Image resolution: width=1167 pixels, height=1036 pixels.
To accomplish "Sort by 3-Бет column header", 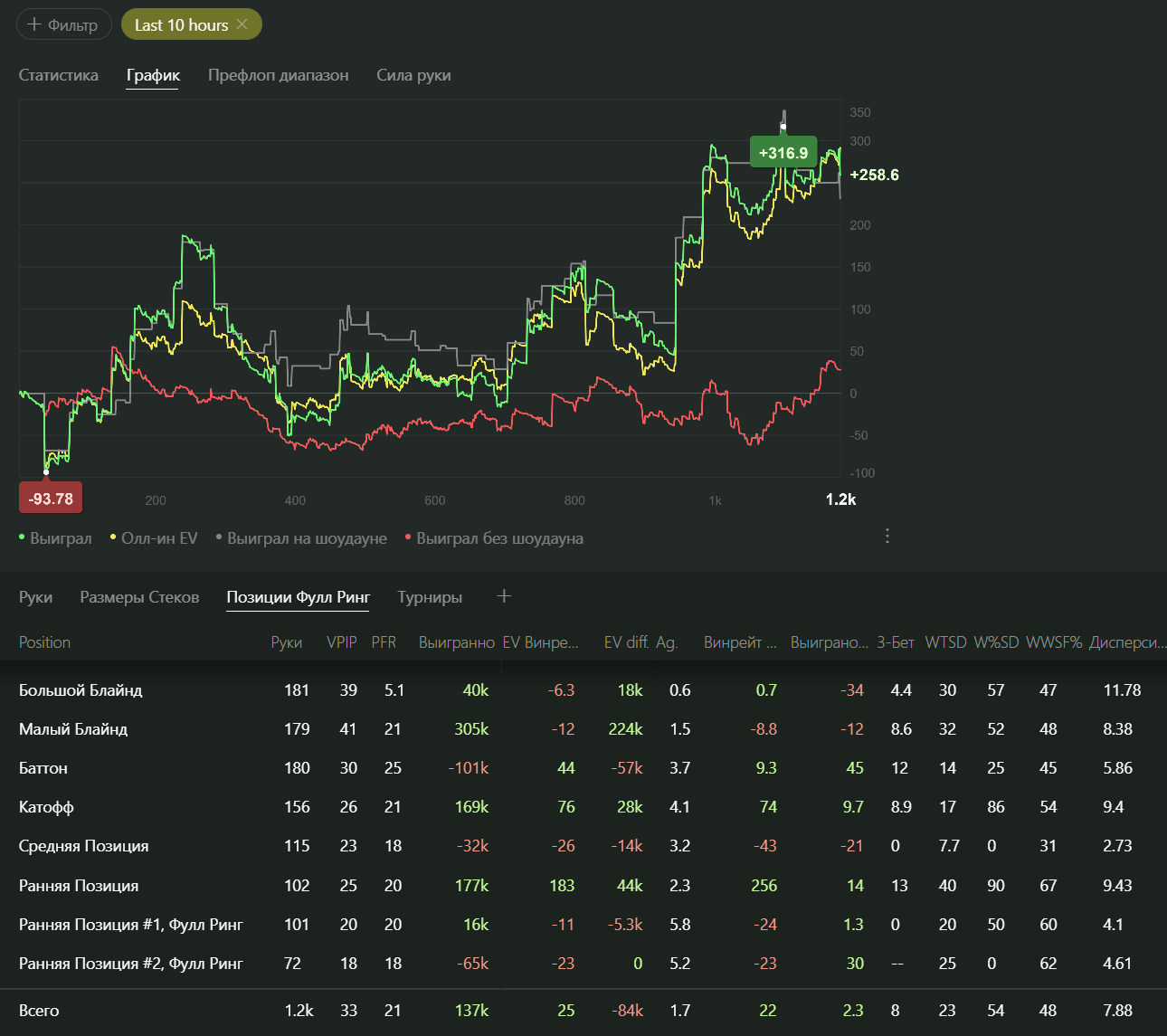I will (896, 642).
